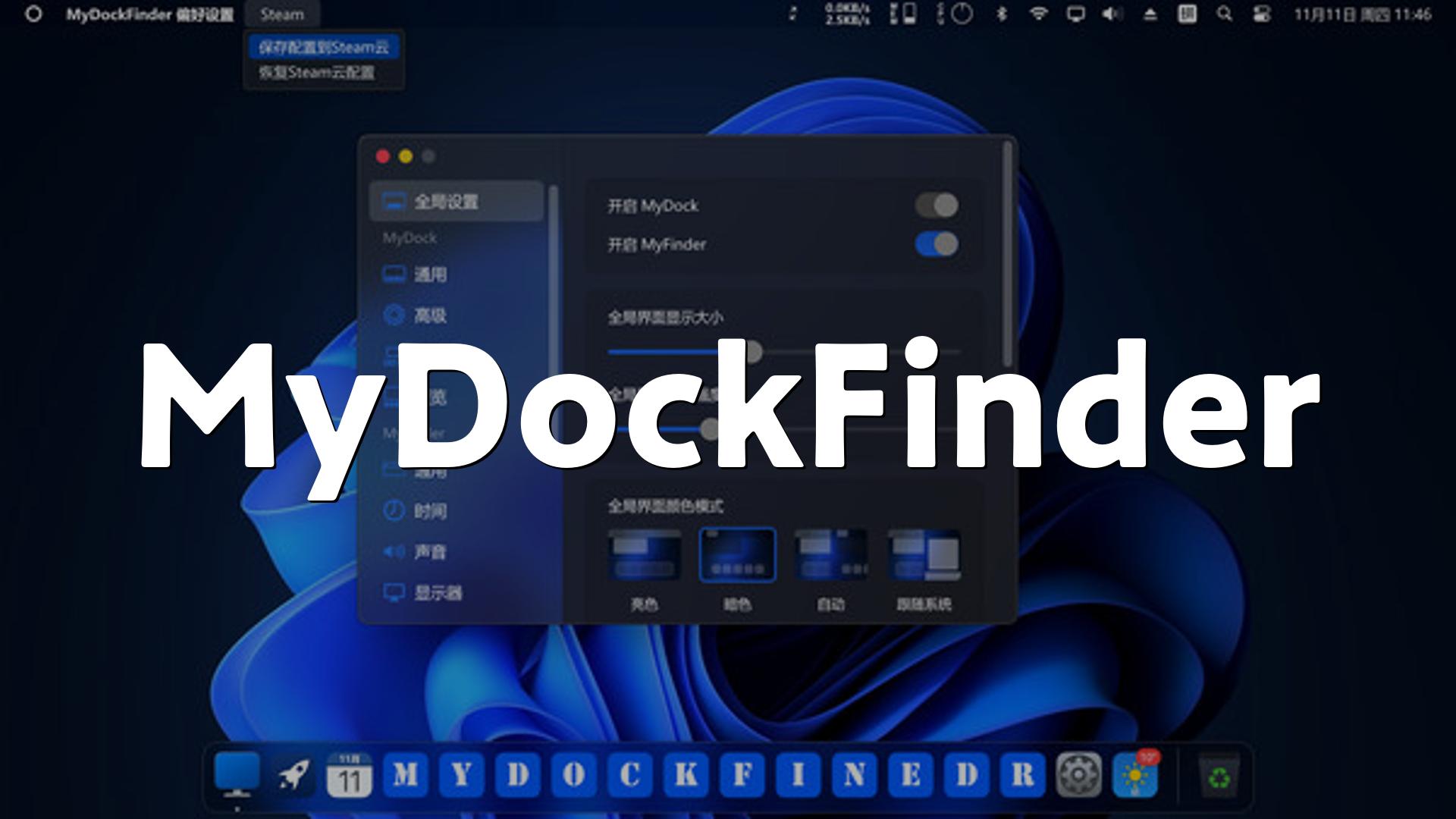Click the D tile between Y and O
This screenshot has height=819, width=1456.
coord(518,775)
